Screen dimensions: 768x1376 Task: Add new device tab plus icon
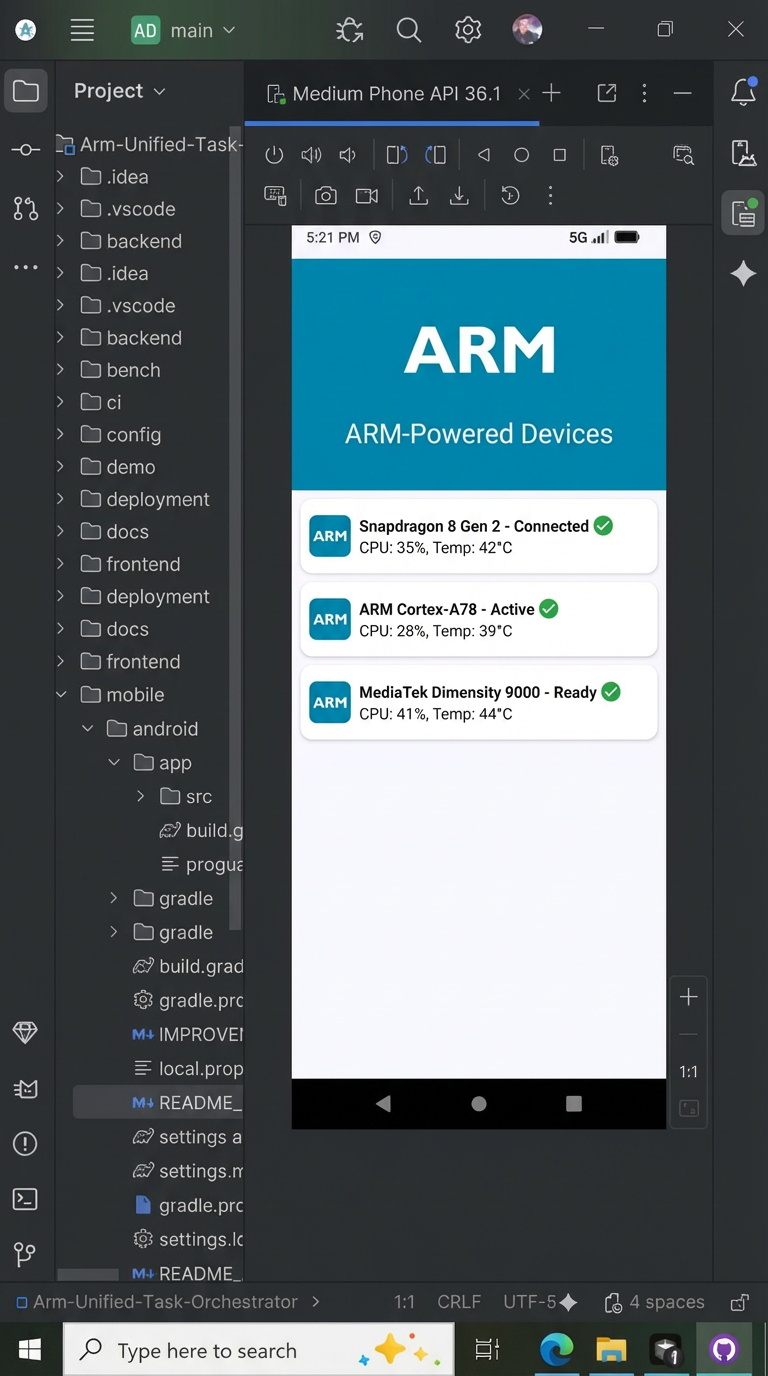point(551,93)
